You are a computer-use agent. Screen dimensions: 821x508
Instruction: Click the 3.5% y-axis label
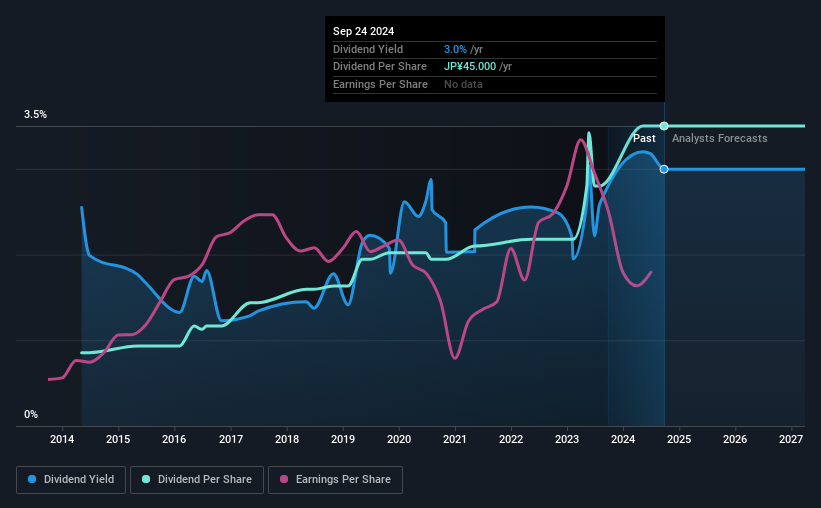(x=35, y=114)
